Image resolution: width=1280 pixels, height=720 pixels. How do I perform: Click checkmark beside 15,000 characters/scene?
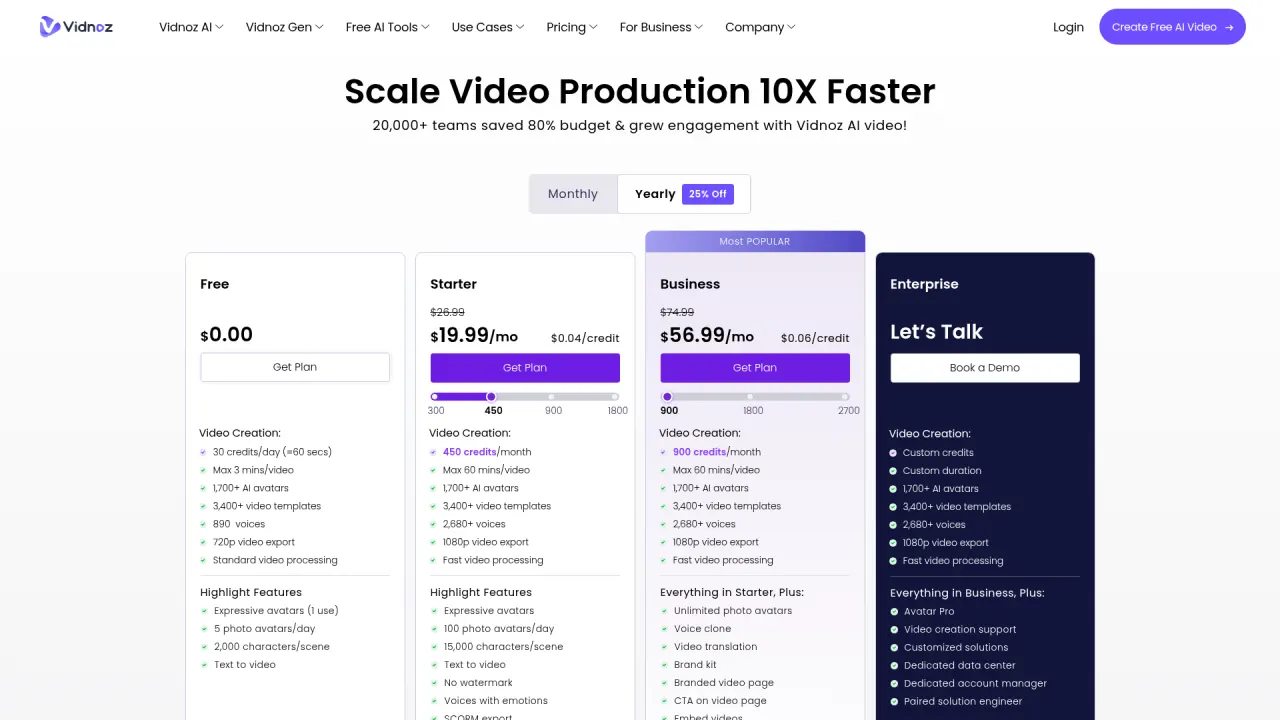click(x=434, y=647)
